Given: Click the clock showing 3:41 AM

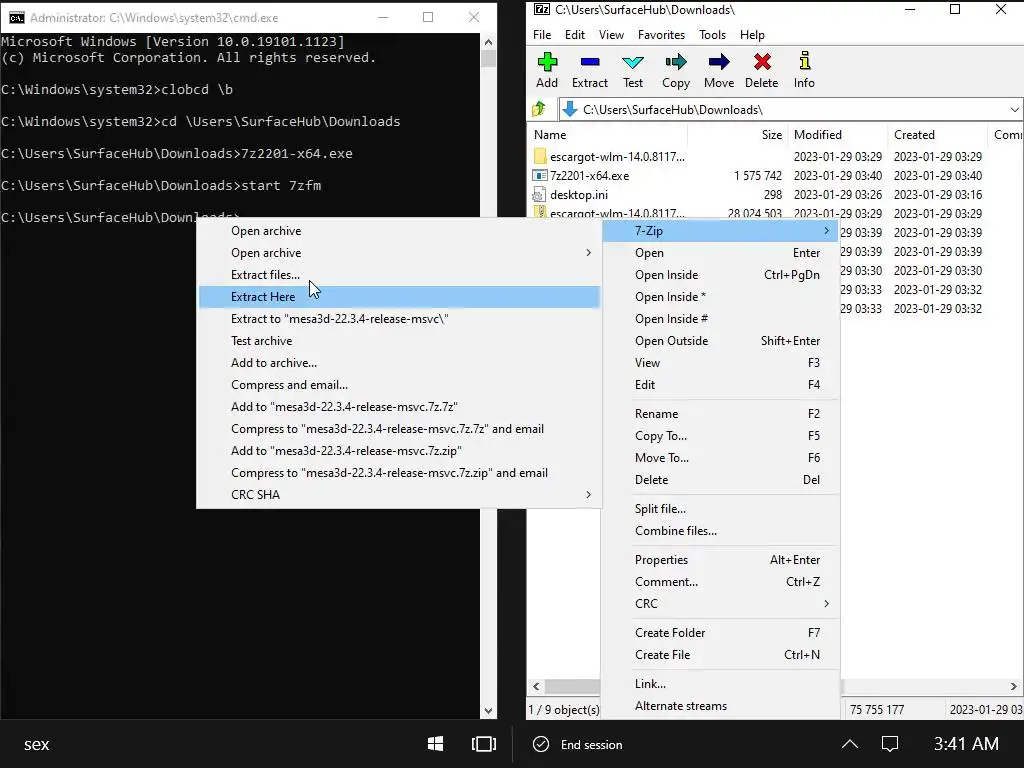Looking at the screenshot, I should click(966, 744).
